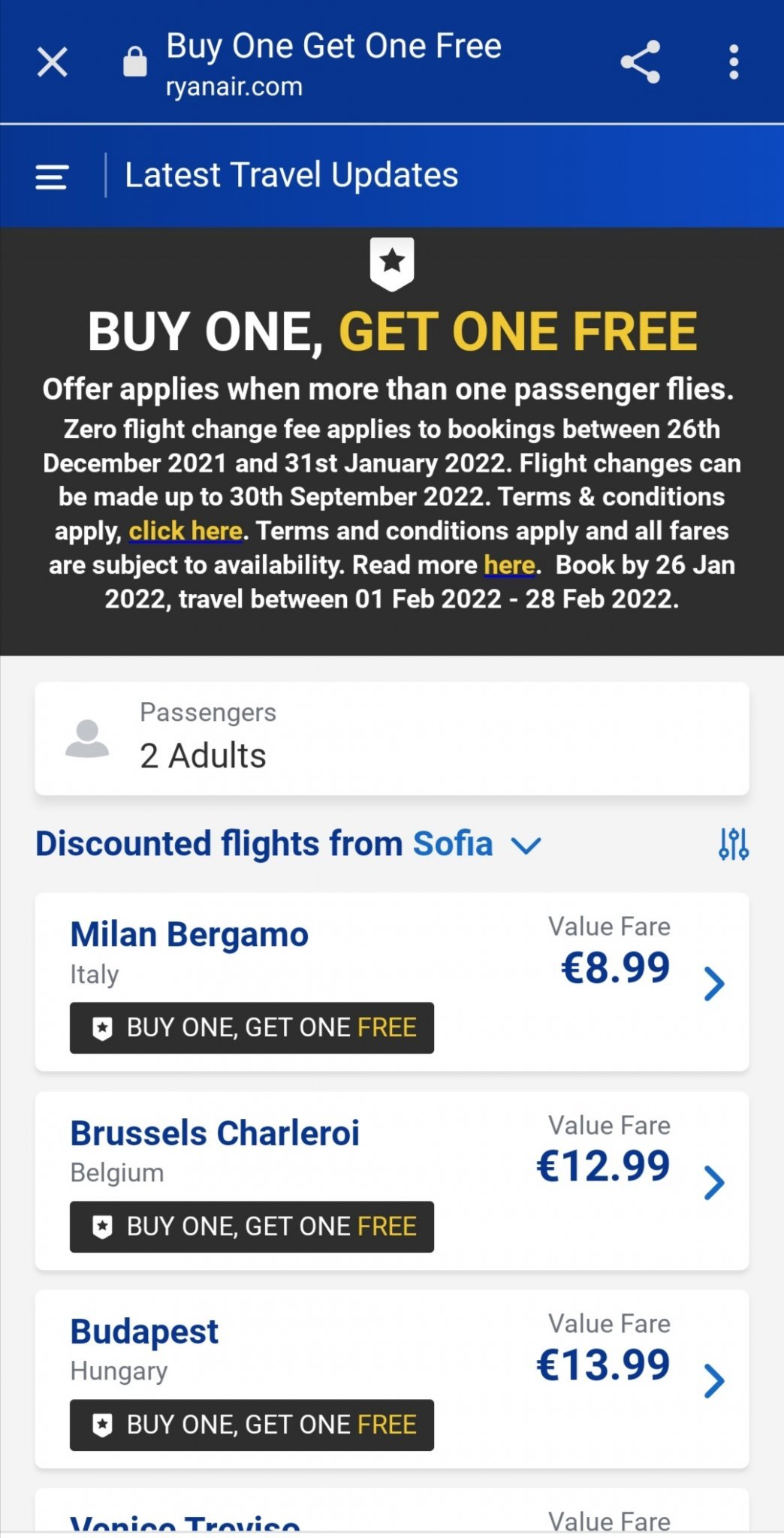Open the three-dot overflow menu
This screenshot has height=1538, width=784.
point(734,62)
